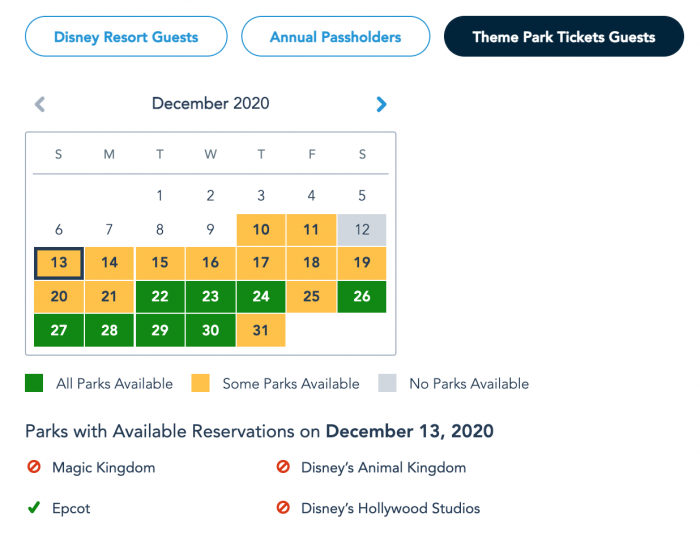Click yellow Some Parks Available legend swatch
The height and width of the screenshot is (537, 700).
pyautogui.click(x=200, y=383)
